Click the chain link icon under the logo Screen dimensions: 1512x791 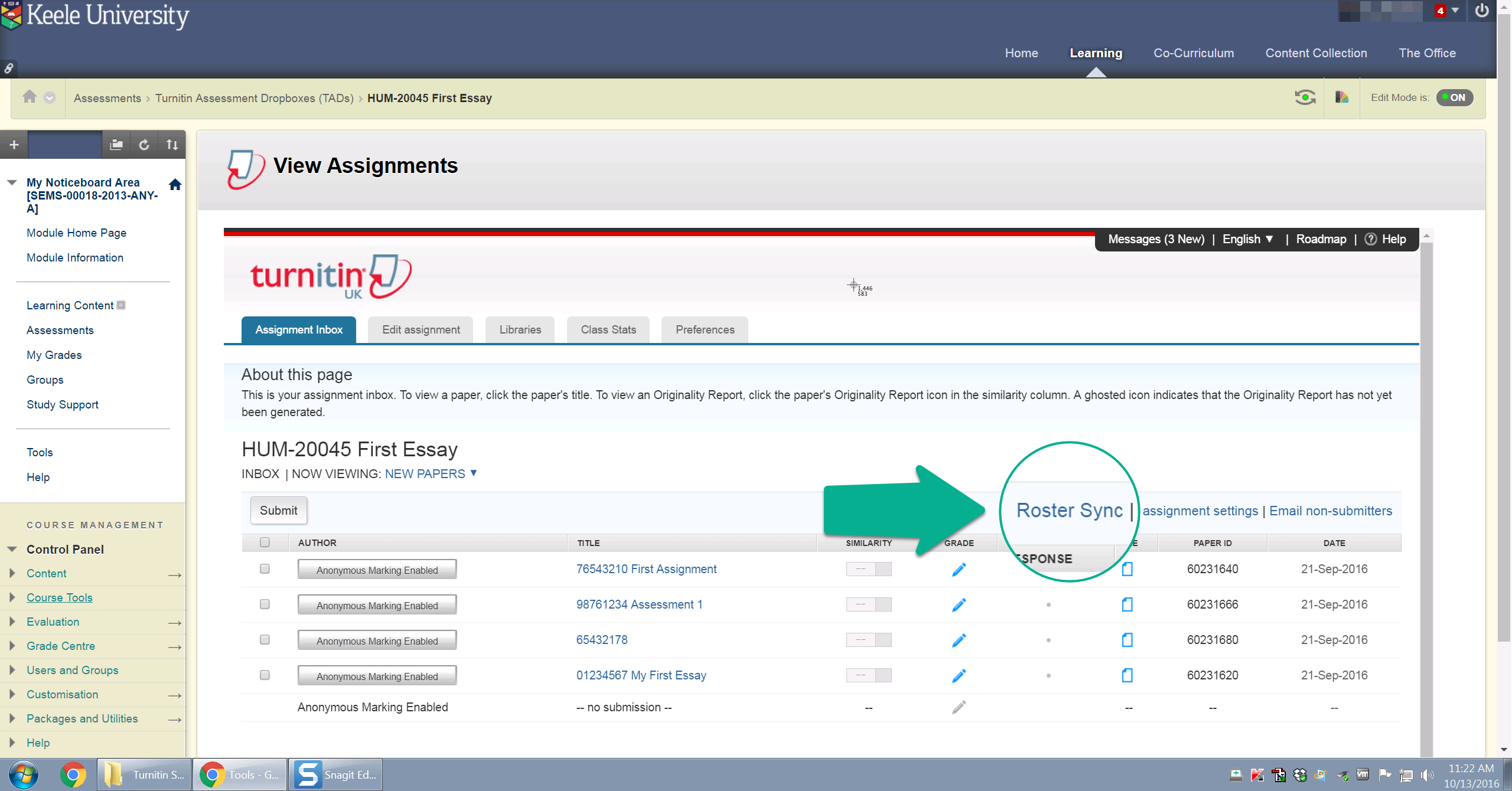pyautogui.click(x=8, y=69)
